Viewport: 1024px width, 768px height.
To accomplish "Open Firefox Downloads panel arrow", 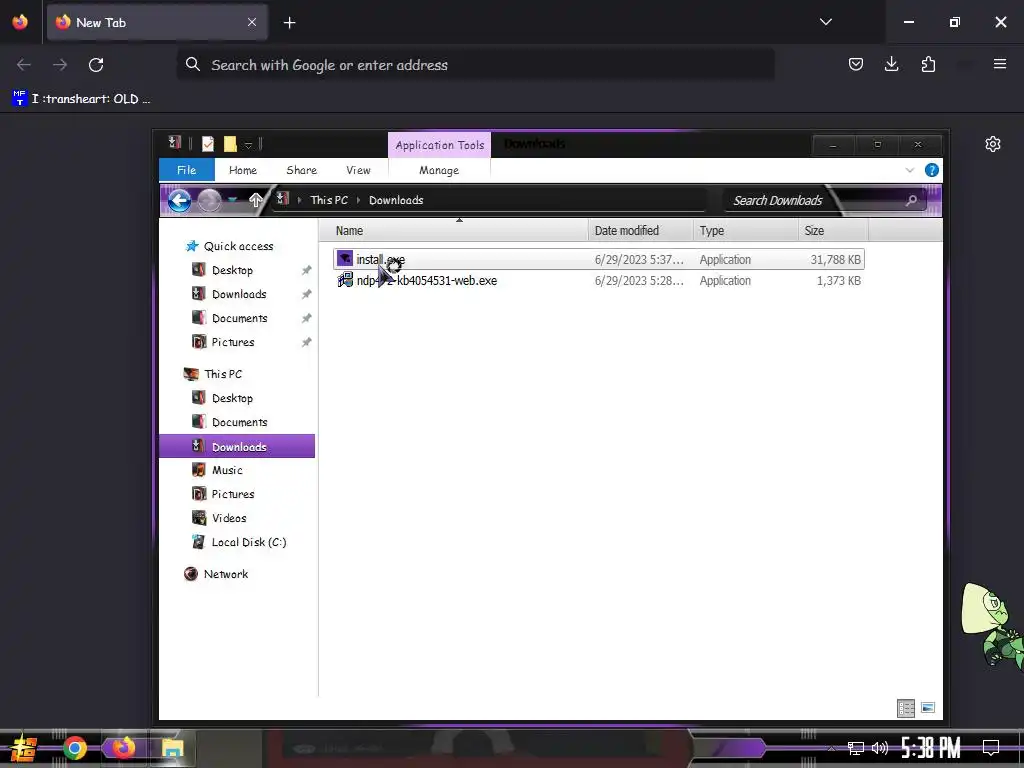I will (x=891, y=64).
